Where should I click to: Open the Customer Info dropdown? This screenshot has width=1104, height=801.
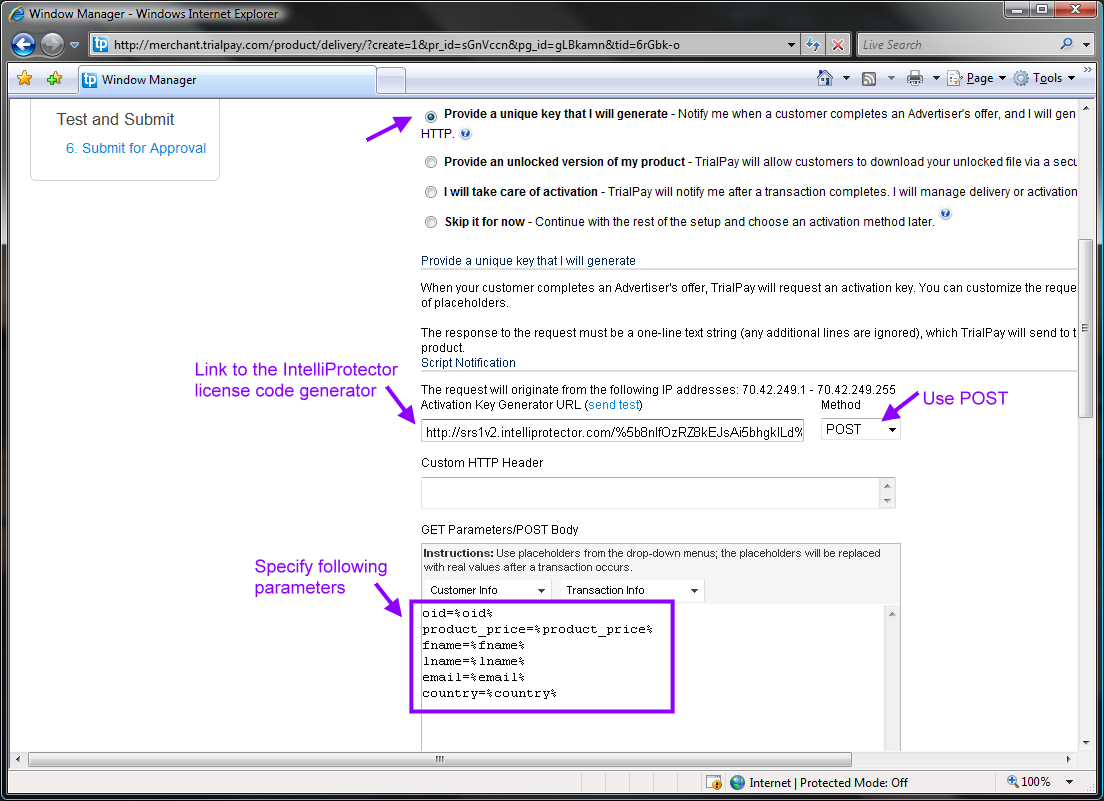pyautogui.click(x=487, y=590)
